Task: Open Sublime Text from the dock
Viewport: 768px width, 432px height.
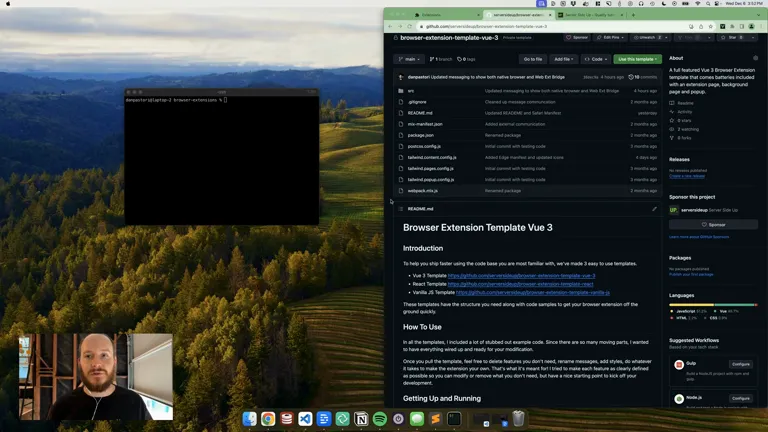Action: (x=435, y=419)
